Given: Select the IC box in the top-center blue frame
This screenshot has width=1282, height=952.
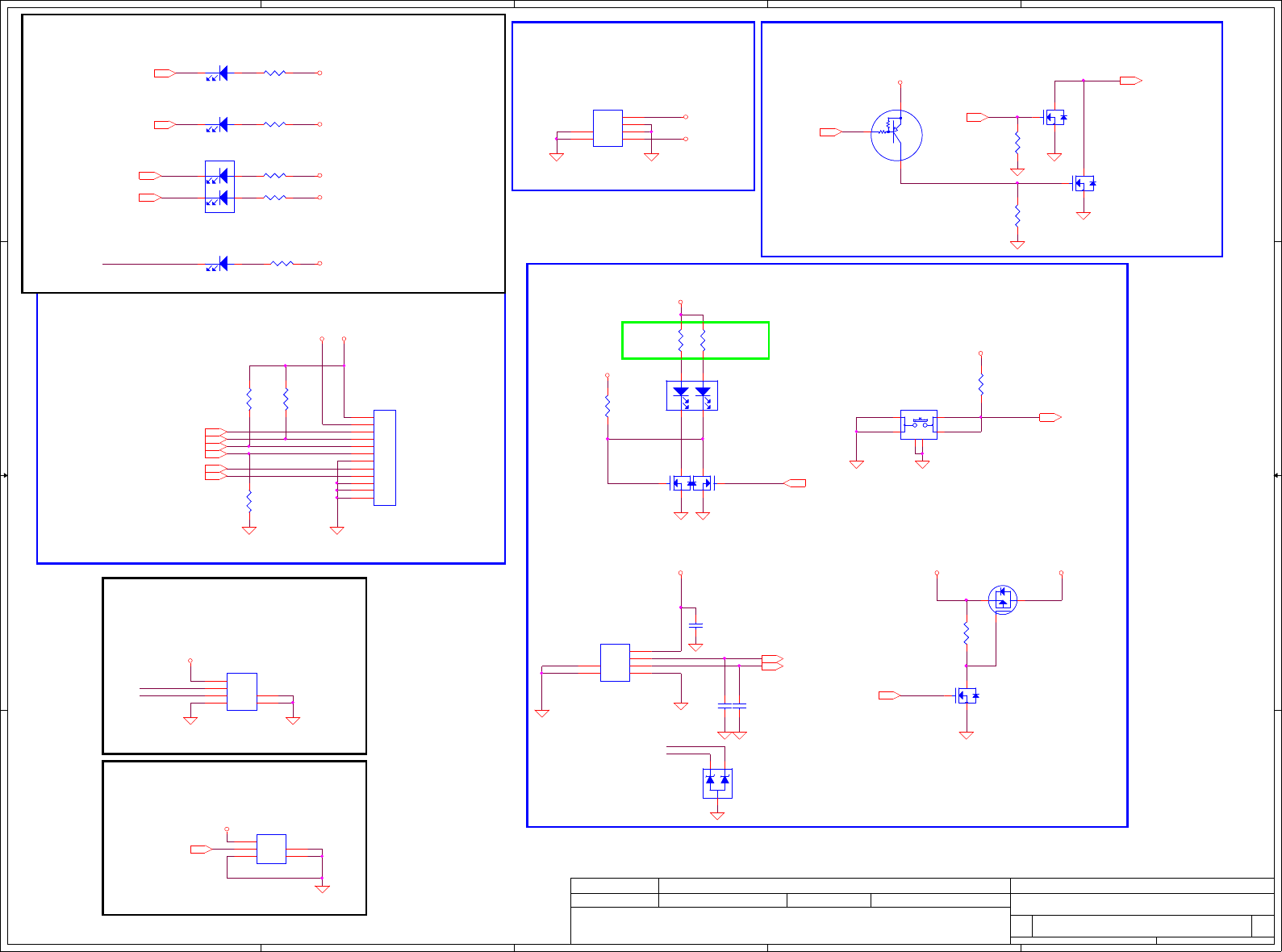Looking at the screenshot, I should point(608,128).
